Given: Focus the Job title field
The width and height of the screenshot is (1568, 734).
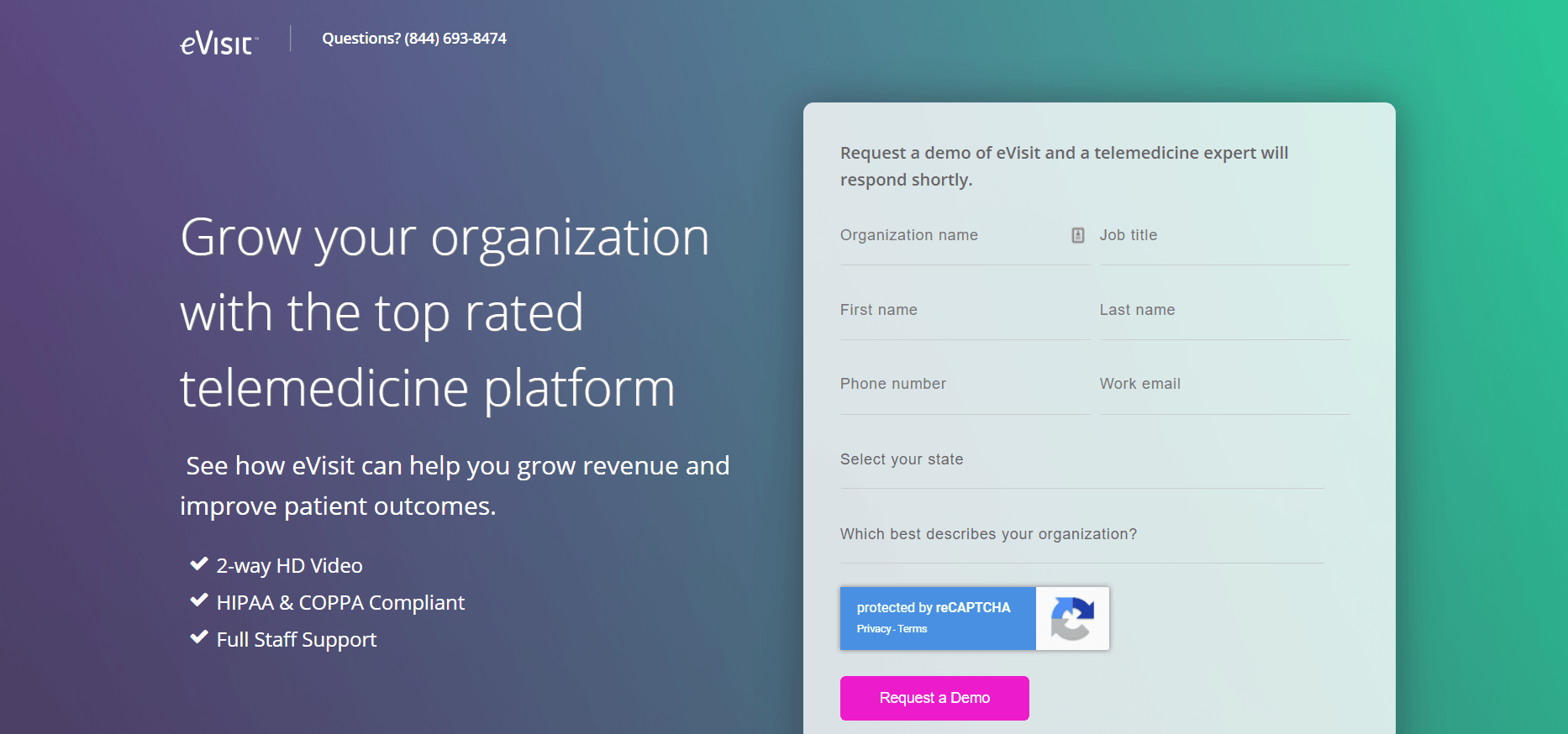Looking at the screenshot, I should (x=1224, y=237).
